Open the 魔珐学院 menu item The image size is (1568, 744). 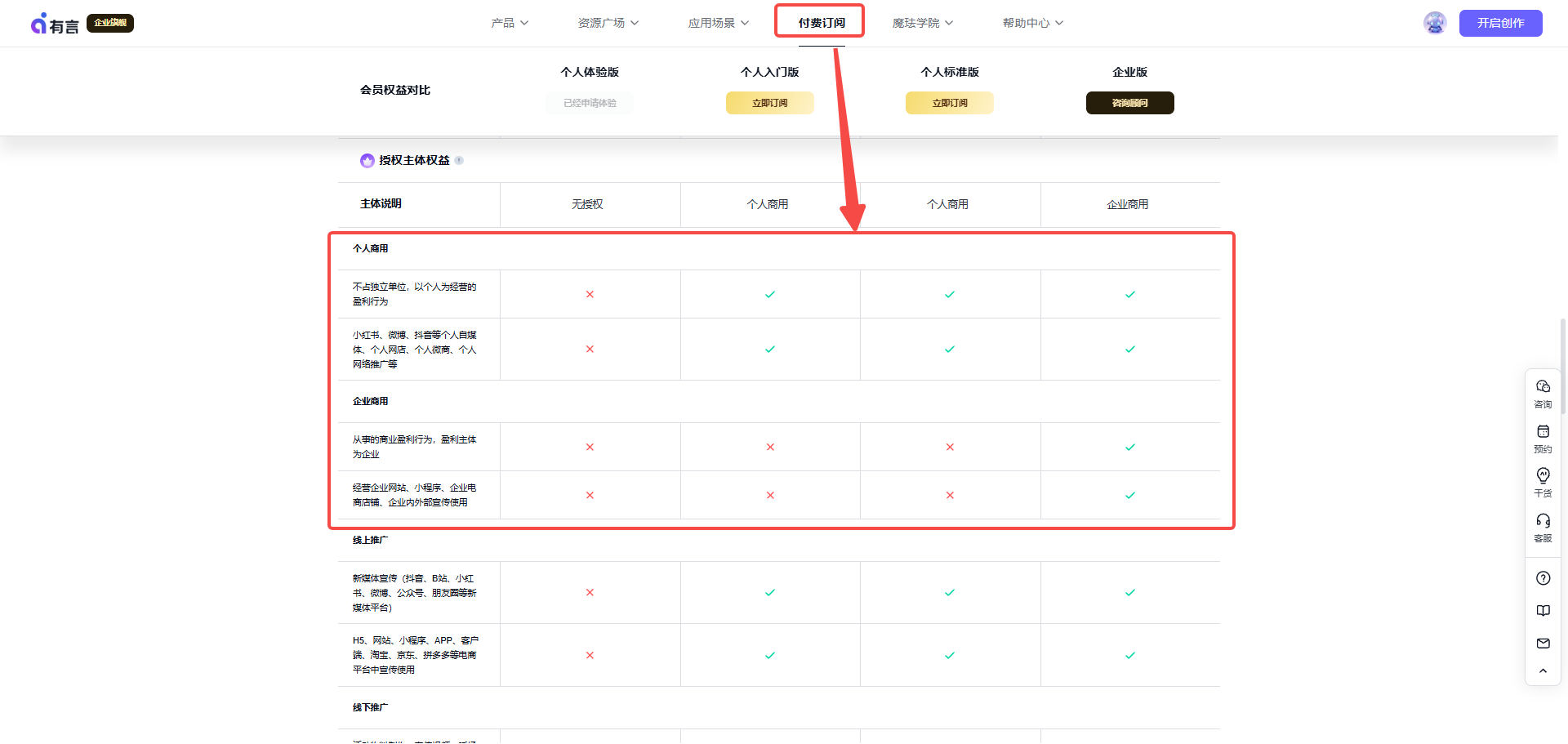click(x=921, y=23)
